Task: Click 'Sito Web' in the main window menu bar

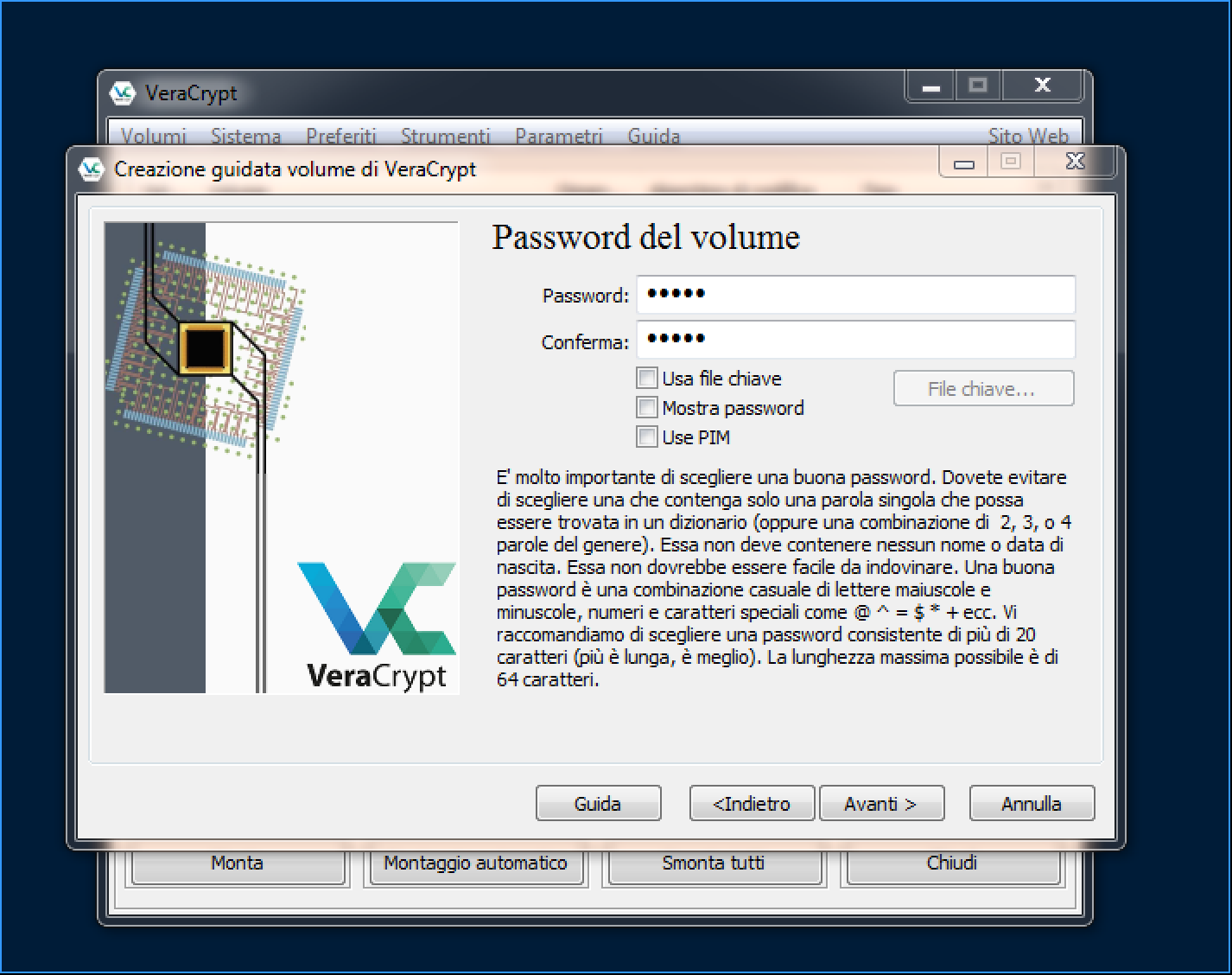Action: (x=1028, y=136)
